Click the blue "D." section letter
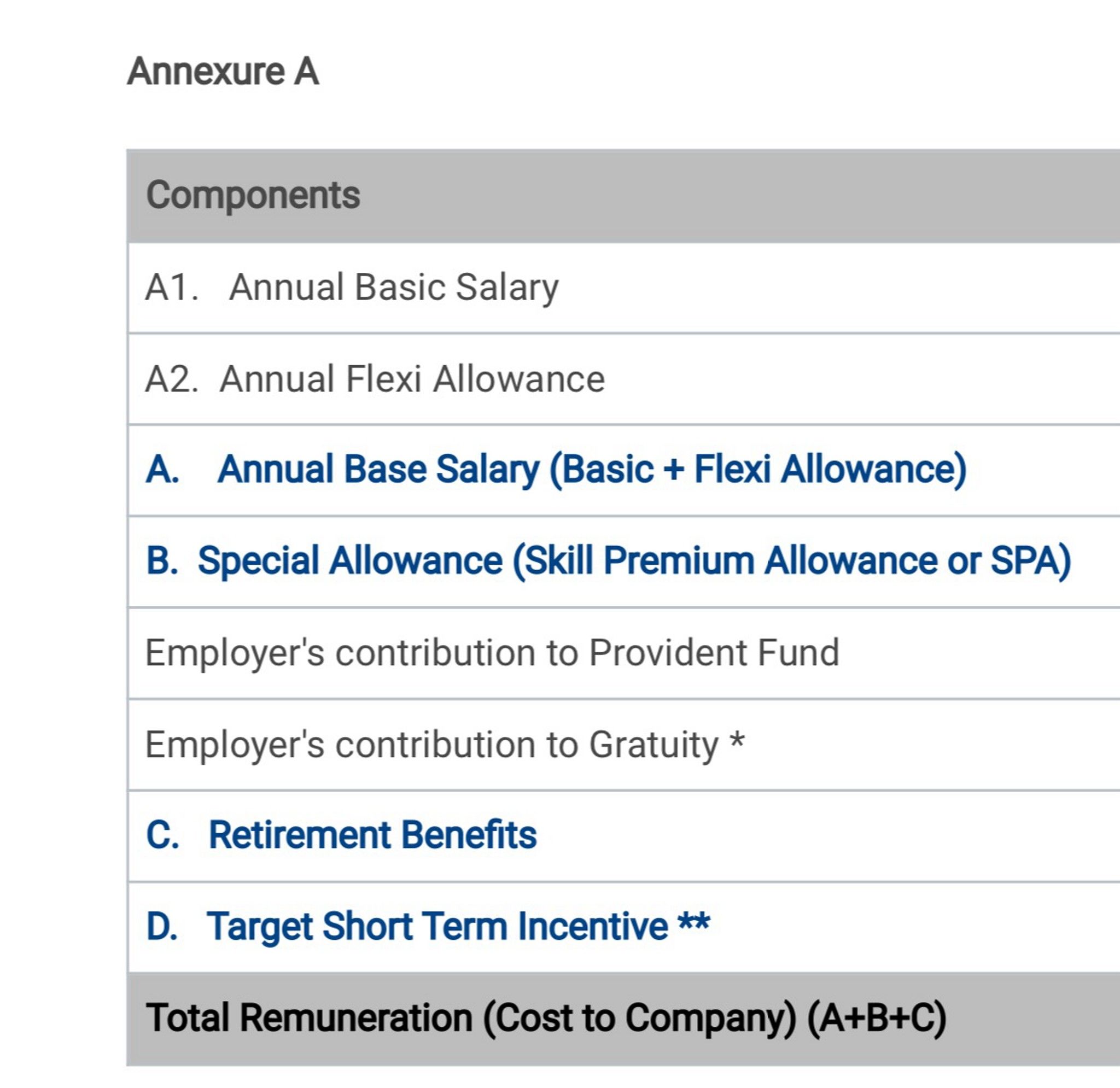The width and height of the screenshot is (1120, 1088). coord(162,926)
